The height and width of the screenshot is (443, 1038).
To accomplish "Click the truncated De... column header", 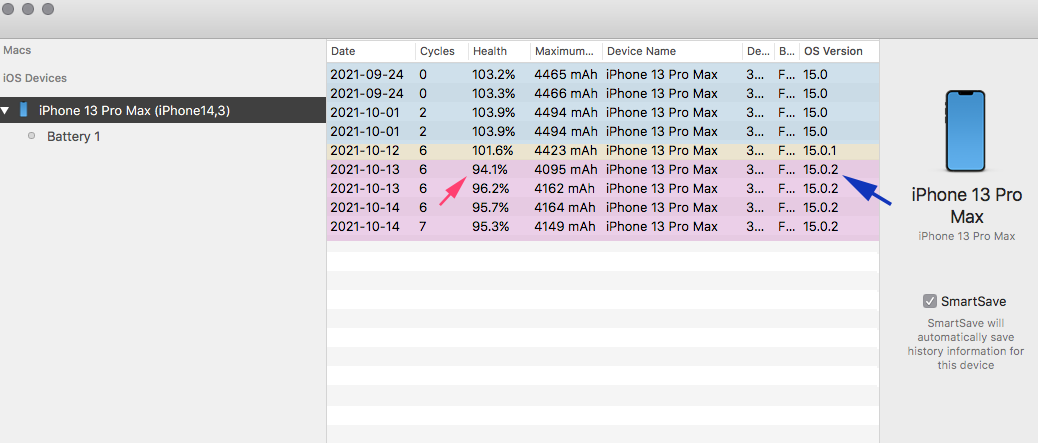I will coord(759,51).
